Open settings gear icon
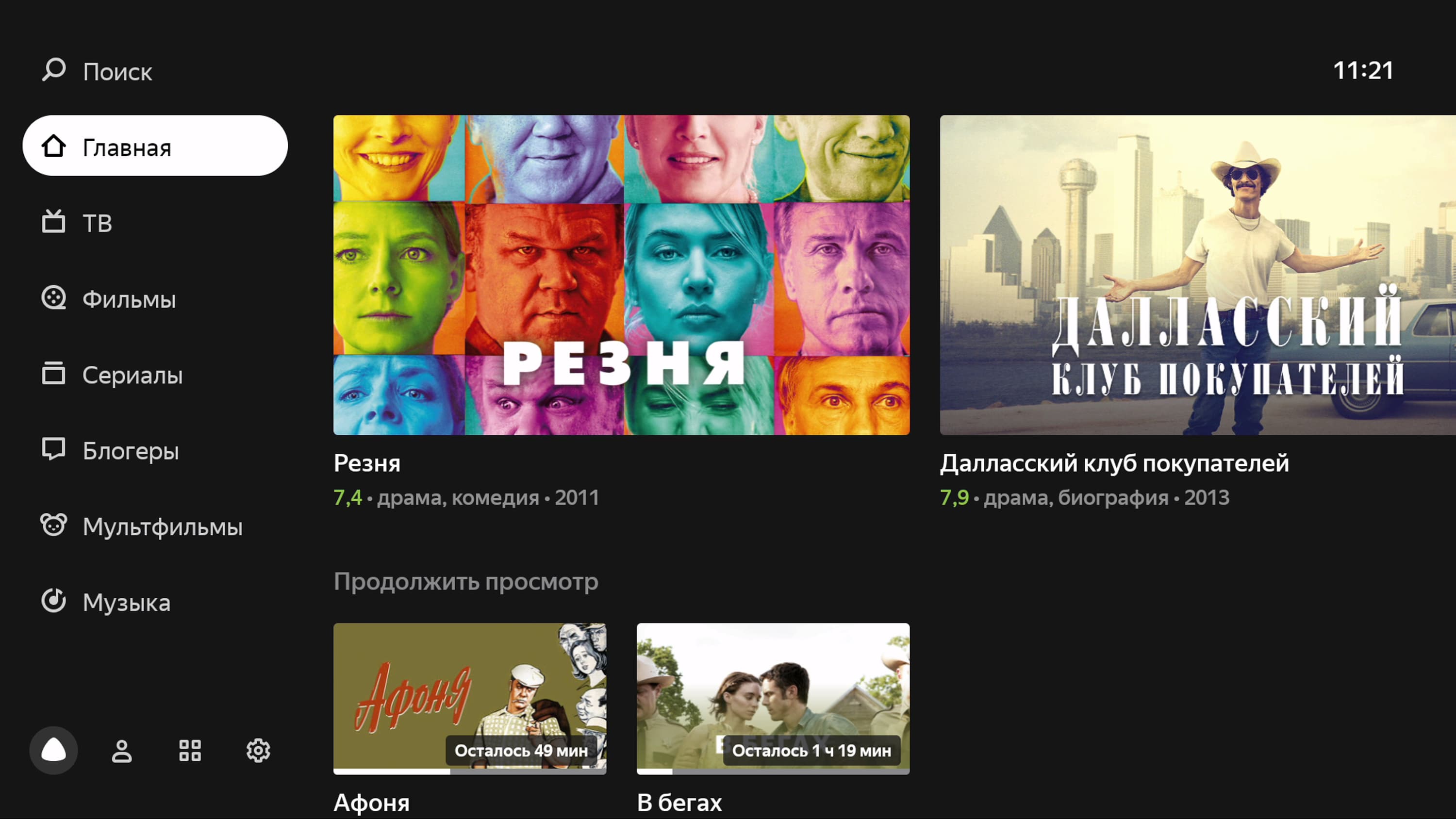 (x=258, y=751)
